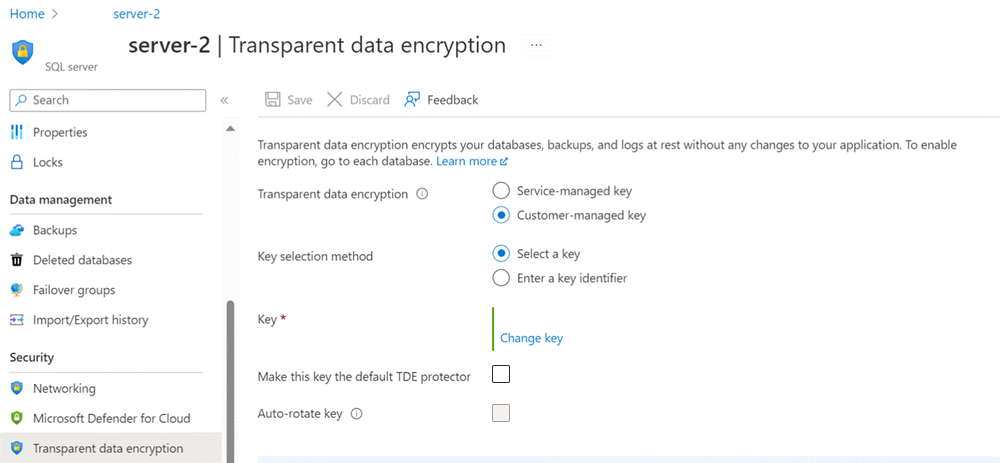The image size is (1000, 463).
Task: Collapse the sidebar with the double-chevron
Action: (x=224, y=100)
